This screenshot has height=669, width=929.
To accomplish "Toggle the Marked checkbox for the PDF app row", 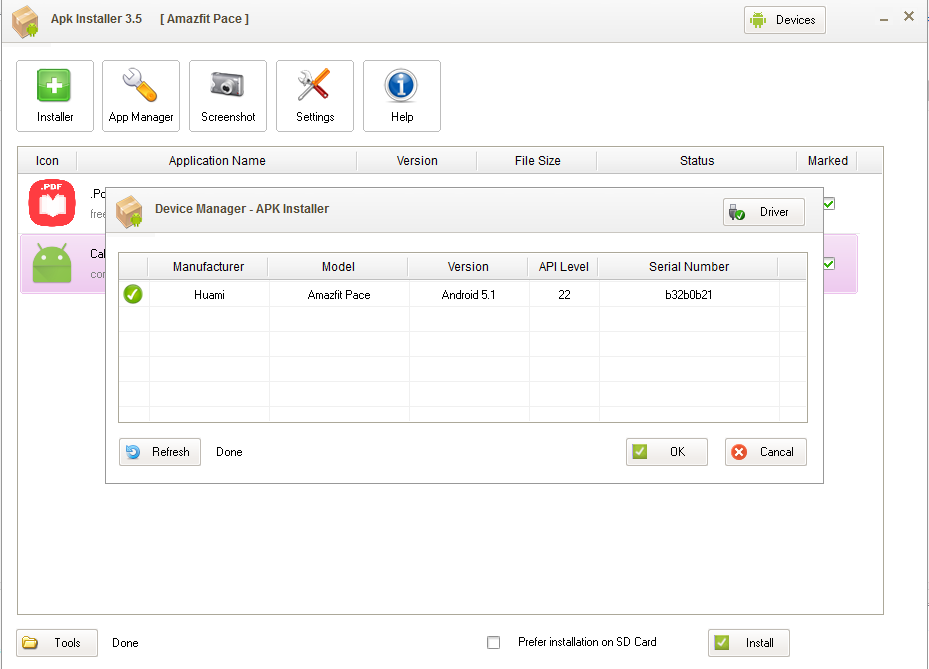I will pyautogui.click(x=829, y=204).
